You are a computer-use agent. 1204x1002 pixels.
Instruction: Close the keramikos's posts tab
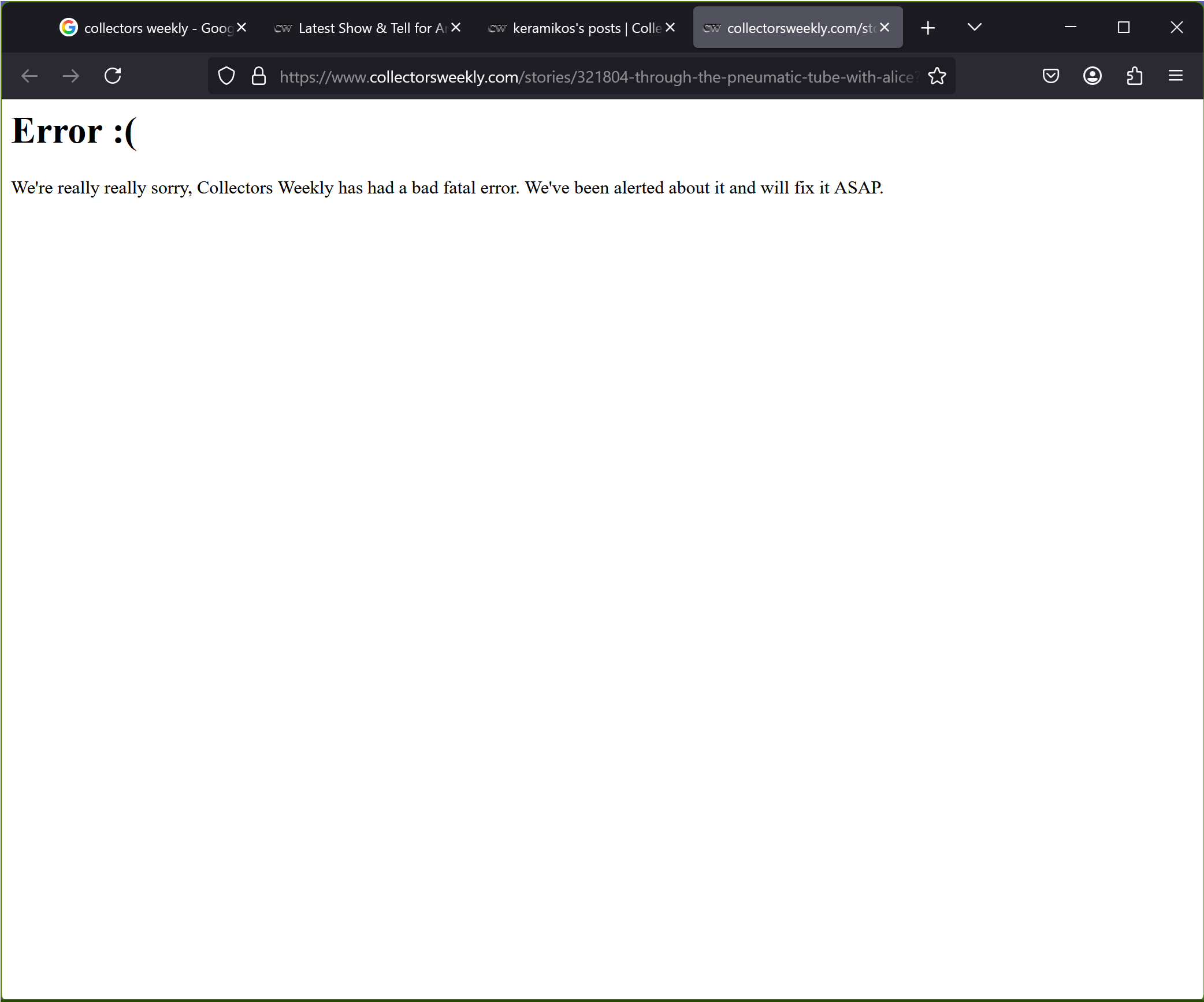[670, 28]
